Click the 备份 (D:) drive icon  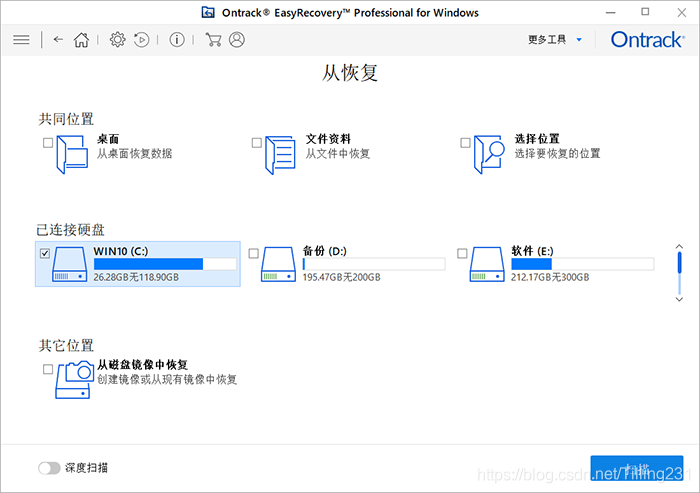278,264
